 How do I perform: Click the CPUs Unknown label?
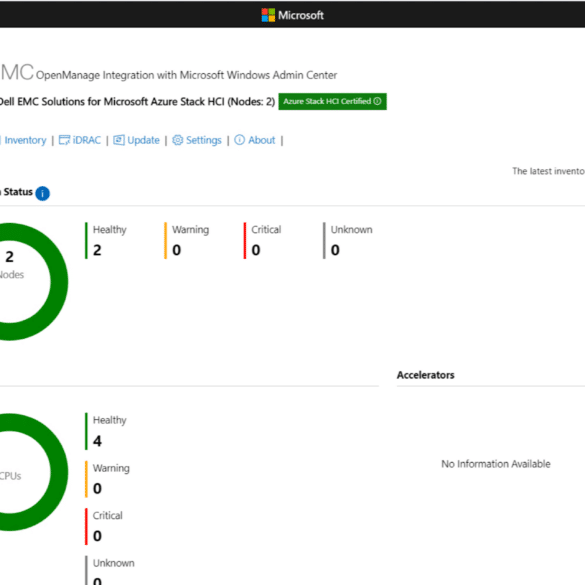point(113,563)
